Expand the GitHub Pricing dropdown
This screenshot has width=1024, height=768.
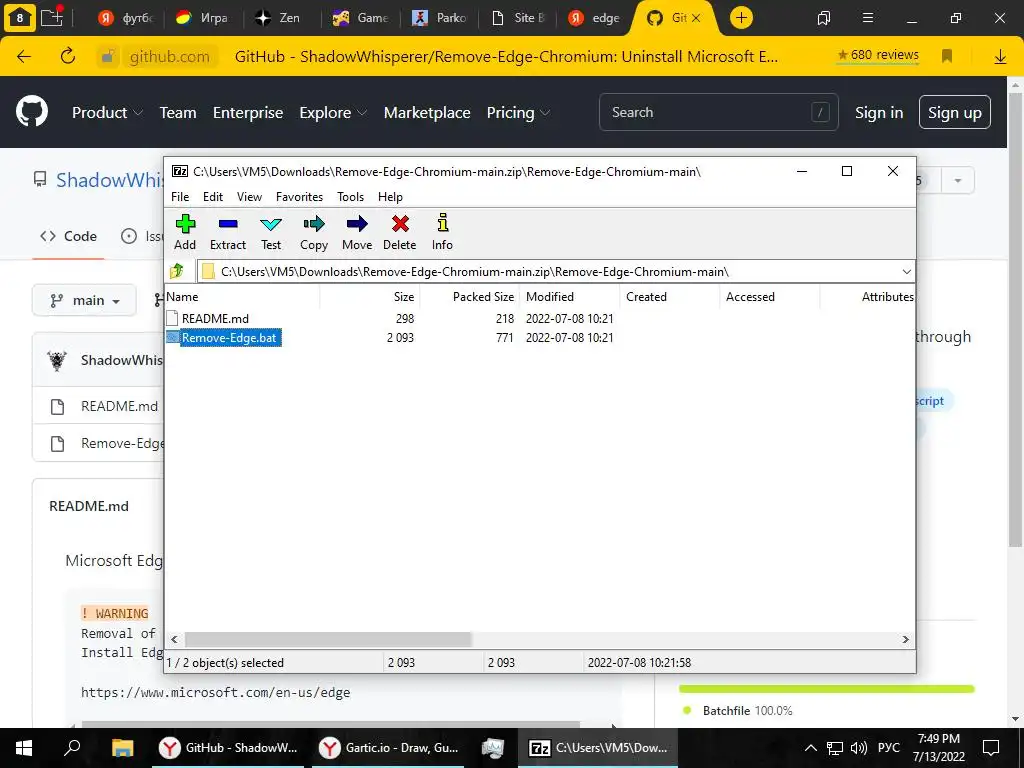tap(518, 112)
